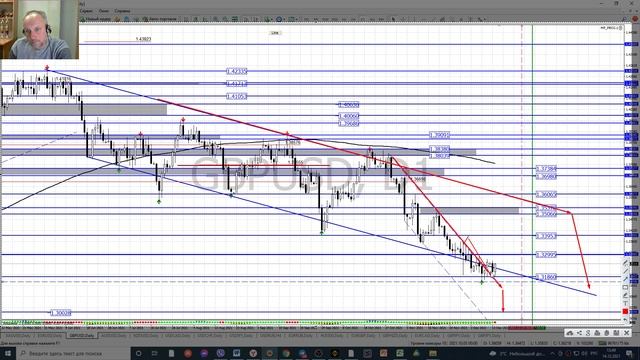This screenshot has height=360, width=640.
Task: Open the Сервис menu
Action: coord(86,11)
